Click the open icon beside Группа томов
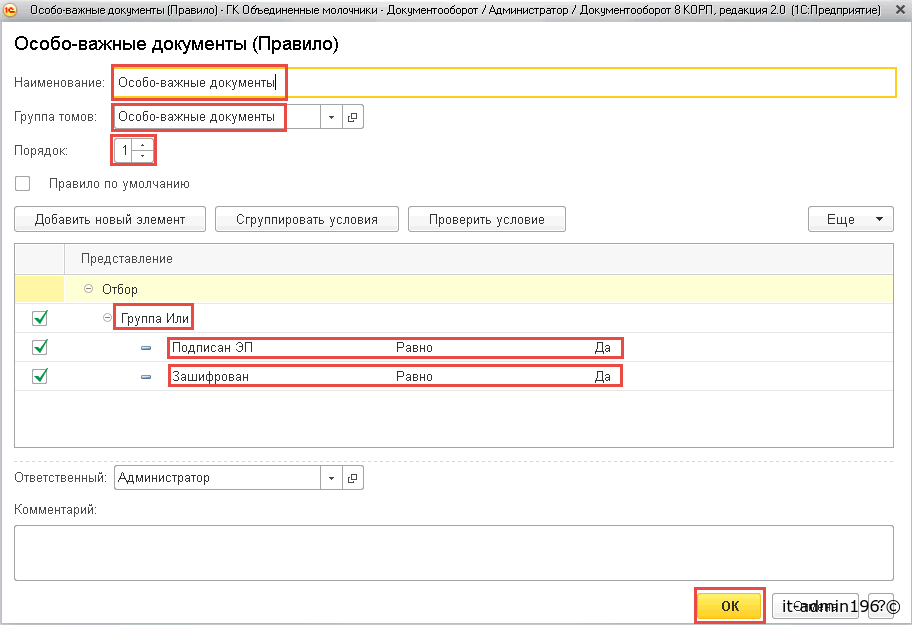912x625 pixels. 352,117
